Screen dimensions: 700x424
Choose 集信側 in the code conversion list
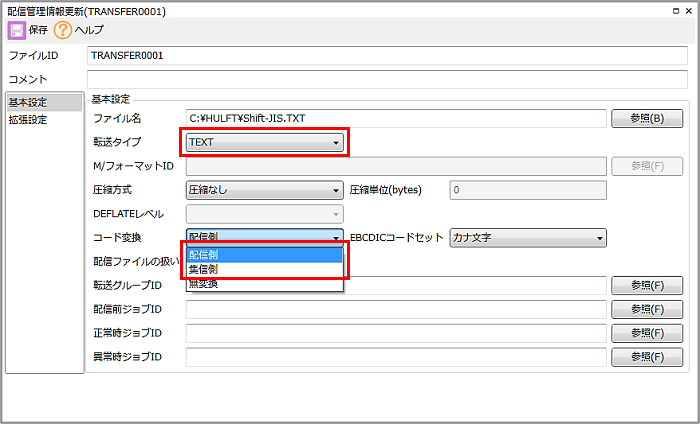click(x=265, y=270)
